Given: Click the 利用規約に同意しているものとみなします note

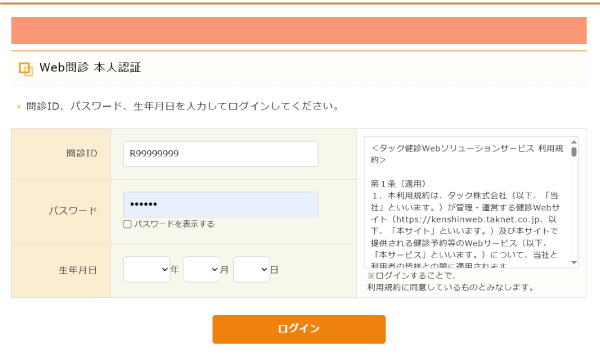Looking at the screenshot, I should tap(451, 287).
